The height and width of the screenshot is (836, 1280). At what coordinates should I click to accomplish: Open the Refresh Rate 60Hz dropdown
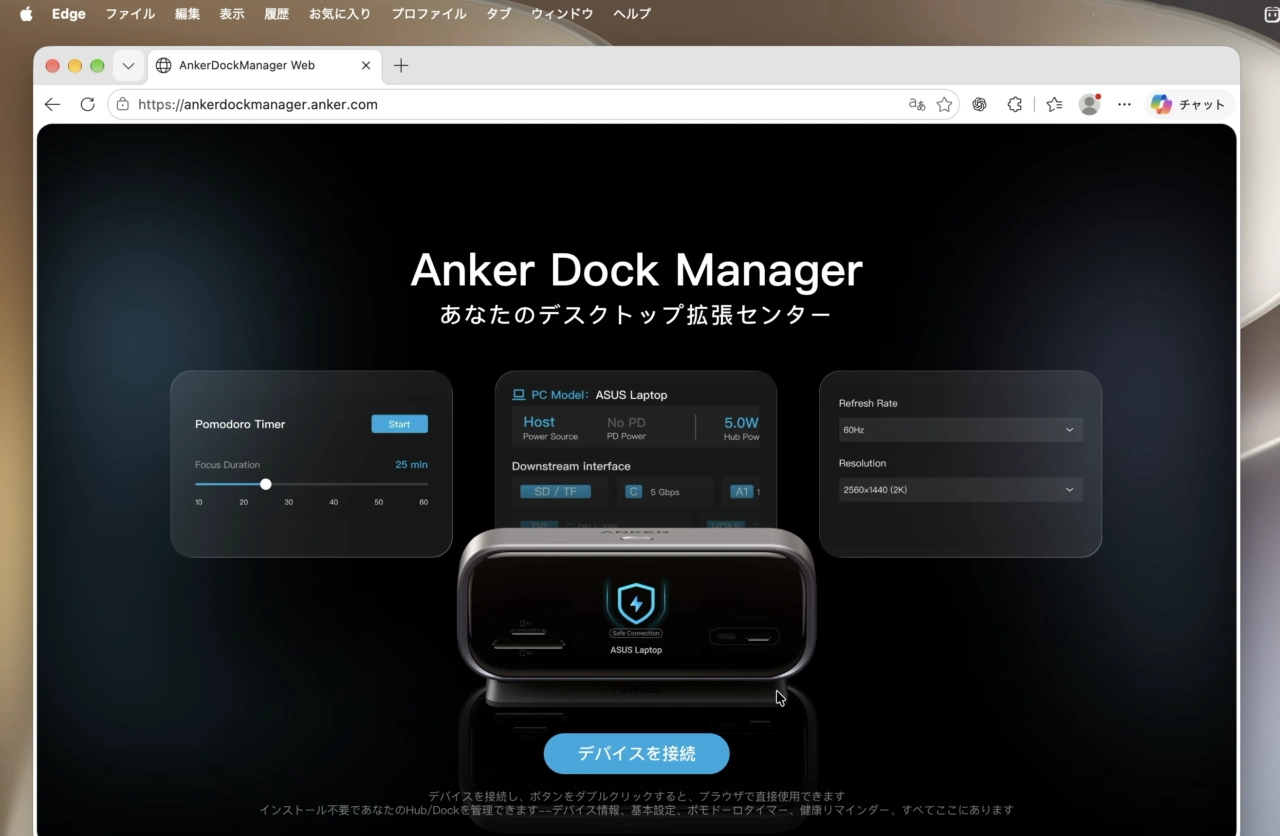pyautogui.click(x=960, y=430)
